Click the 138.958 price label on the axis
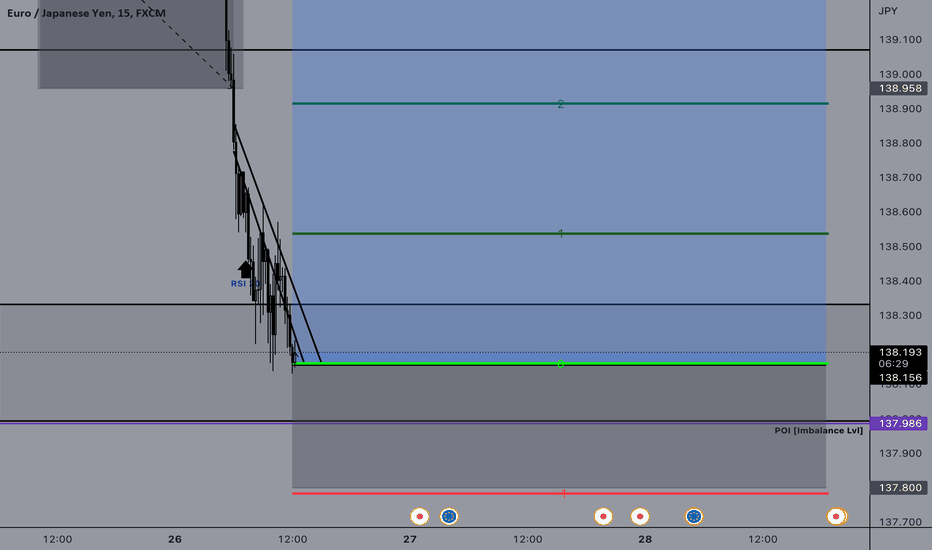932x550 pixels. pyautogui.click(x=900, y=88)
